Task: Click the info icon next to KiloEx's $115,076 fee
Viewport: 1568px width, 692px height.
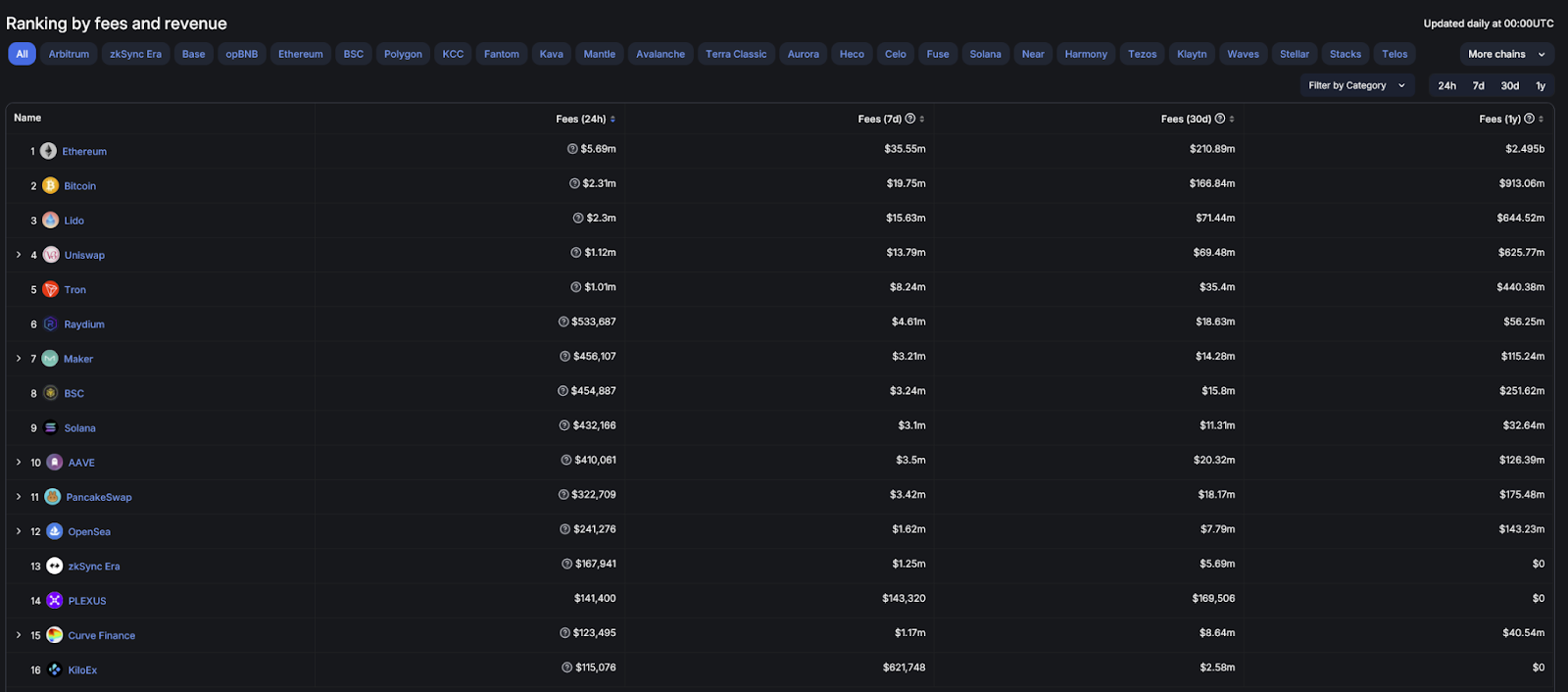Action: pyautogui.click(x=567, y=667)
